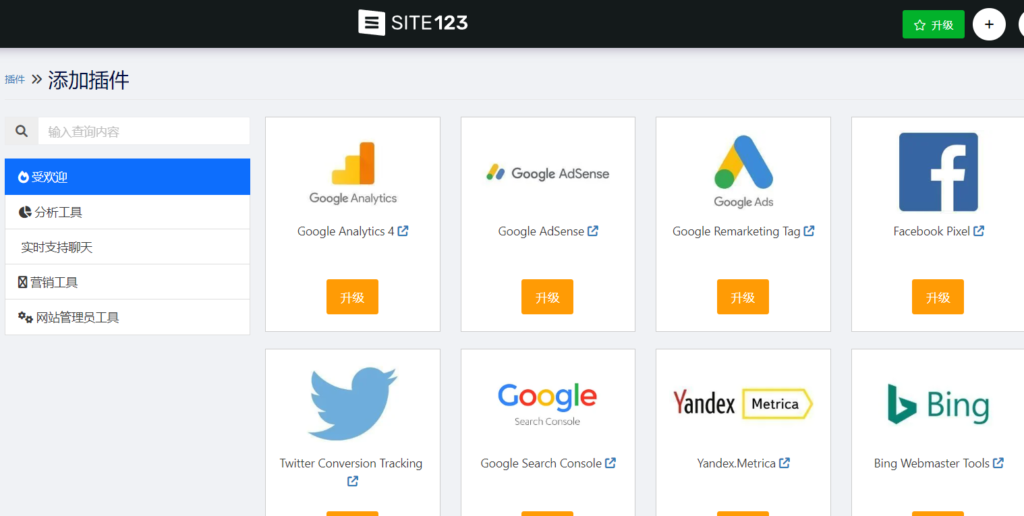
Task: Click the Google Ads logo
Action: point(743,171)
